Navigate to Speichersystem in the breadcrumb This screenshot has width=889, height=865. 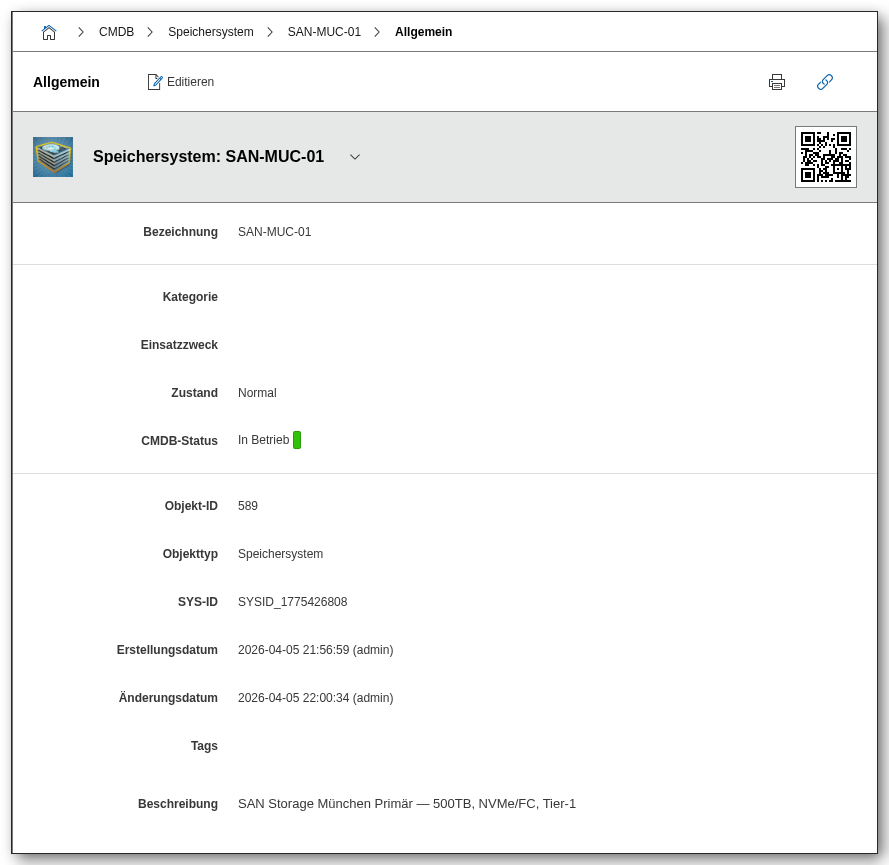point(210,32)
